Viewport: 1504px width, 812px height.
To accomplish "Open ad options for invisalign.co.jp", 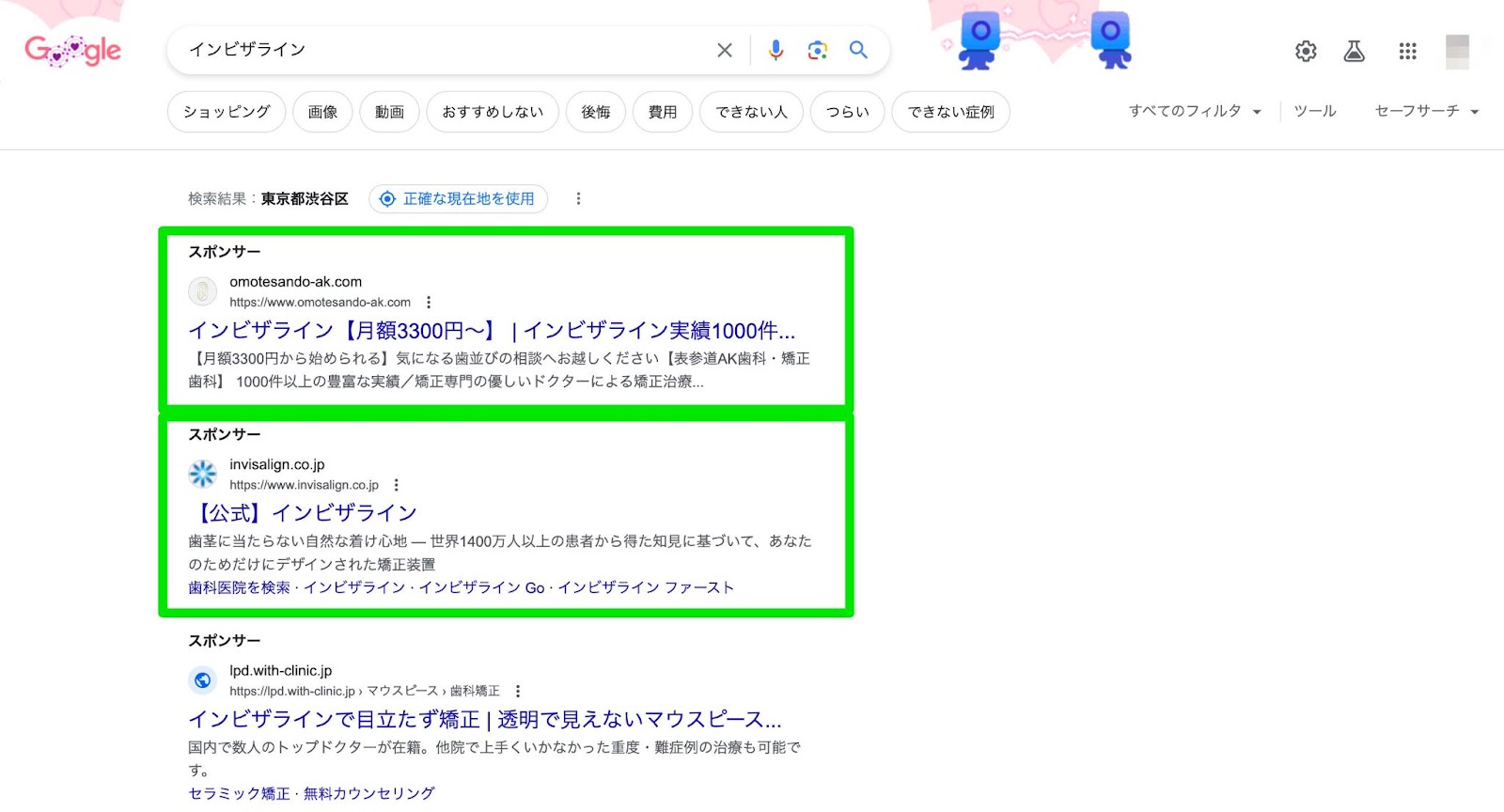I will (x=396, y=485).
